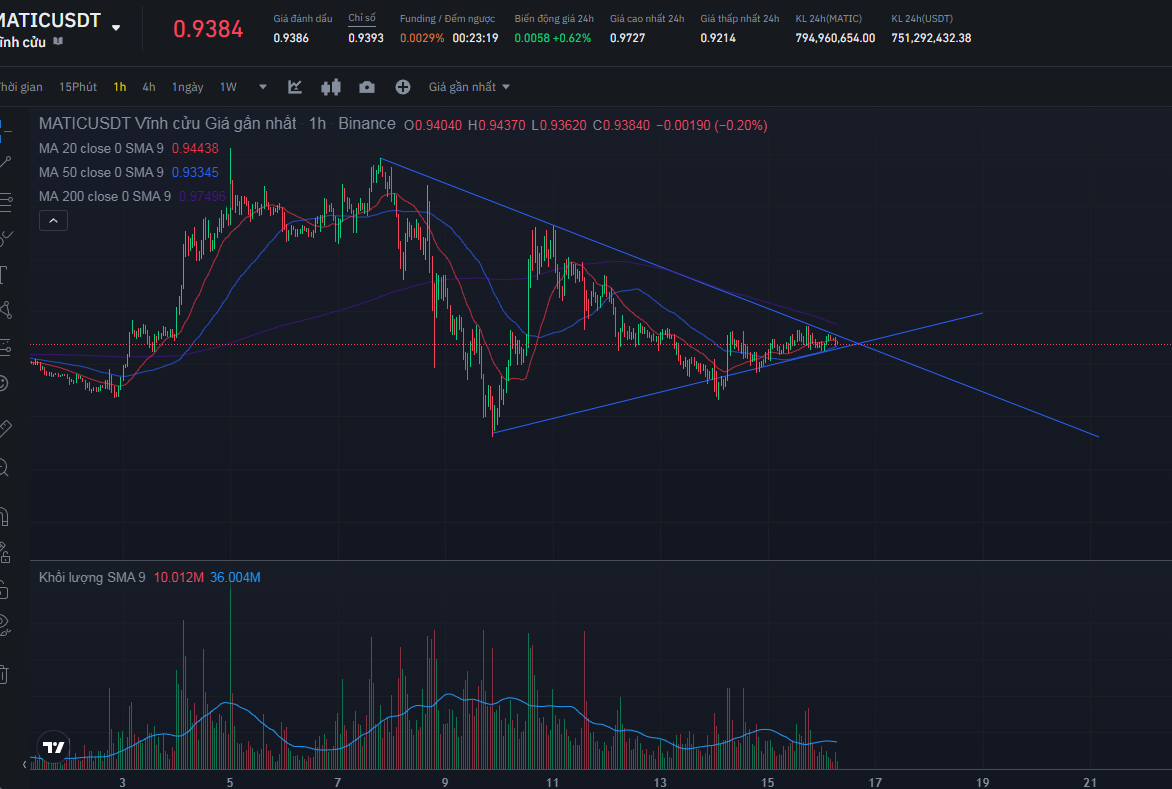Switch to the 1W timeframe
The height and width of the screenshot is (789, 1172).
coord(228,87)
